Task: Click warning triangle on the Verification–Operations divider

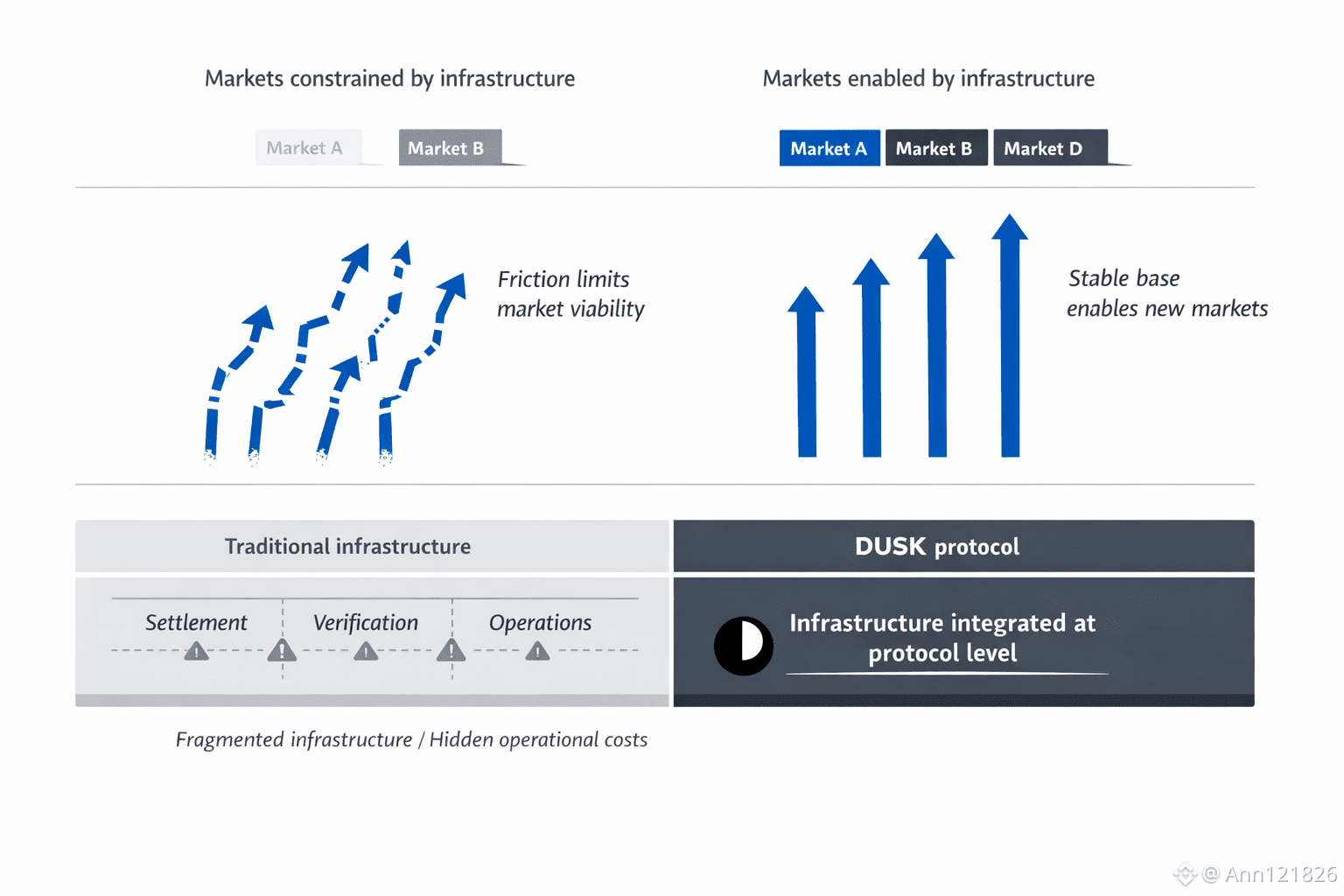Action: coord(451,650)
